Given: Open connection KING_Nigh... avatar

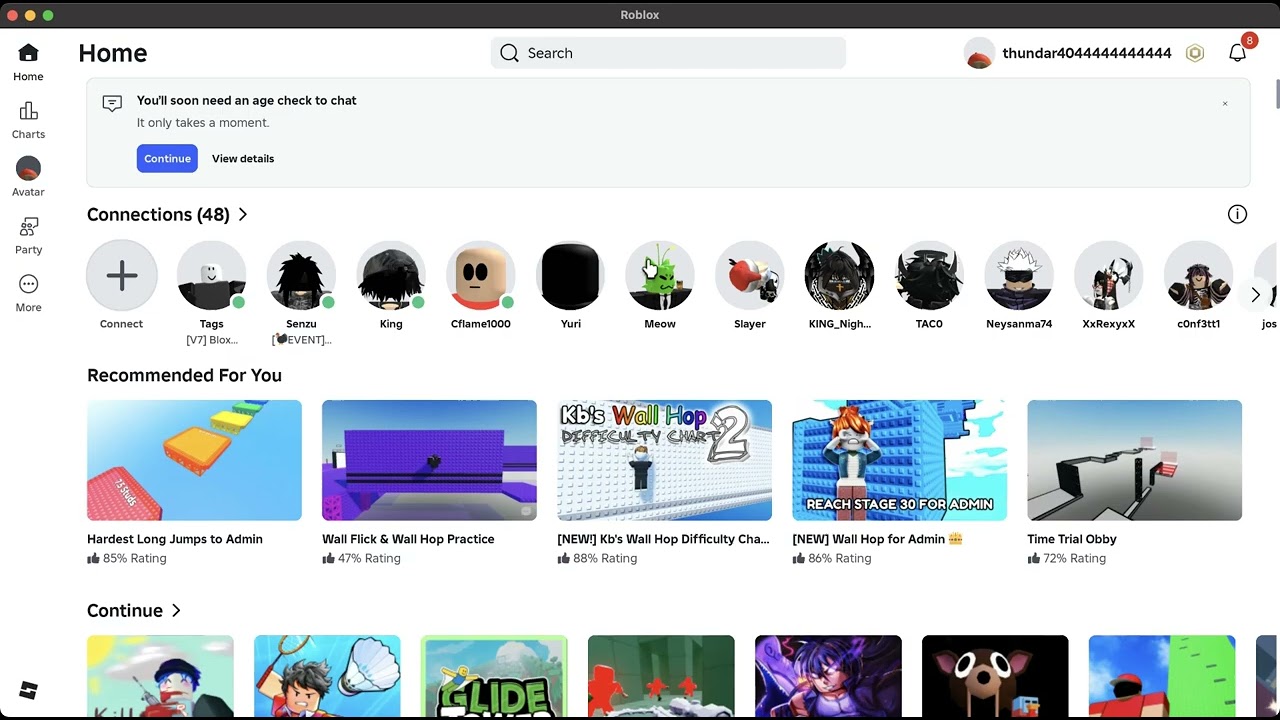Looking at the screenshot, I should tap(840, 275).
